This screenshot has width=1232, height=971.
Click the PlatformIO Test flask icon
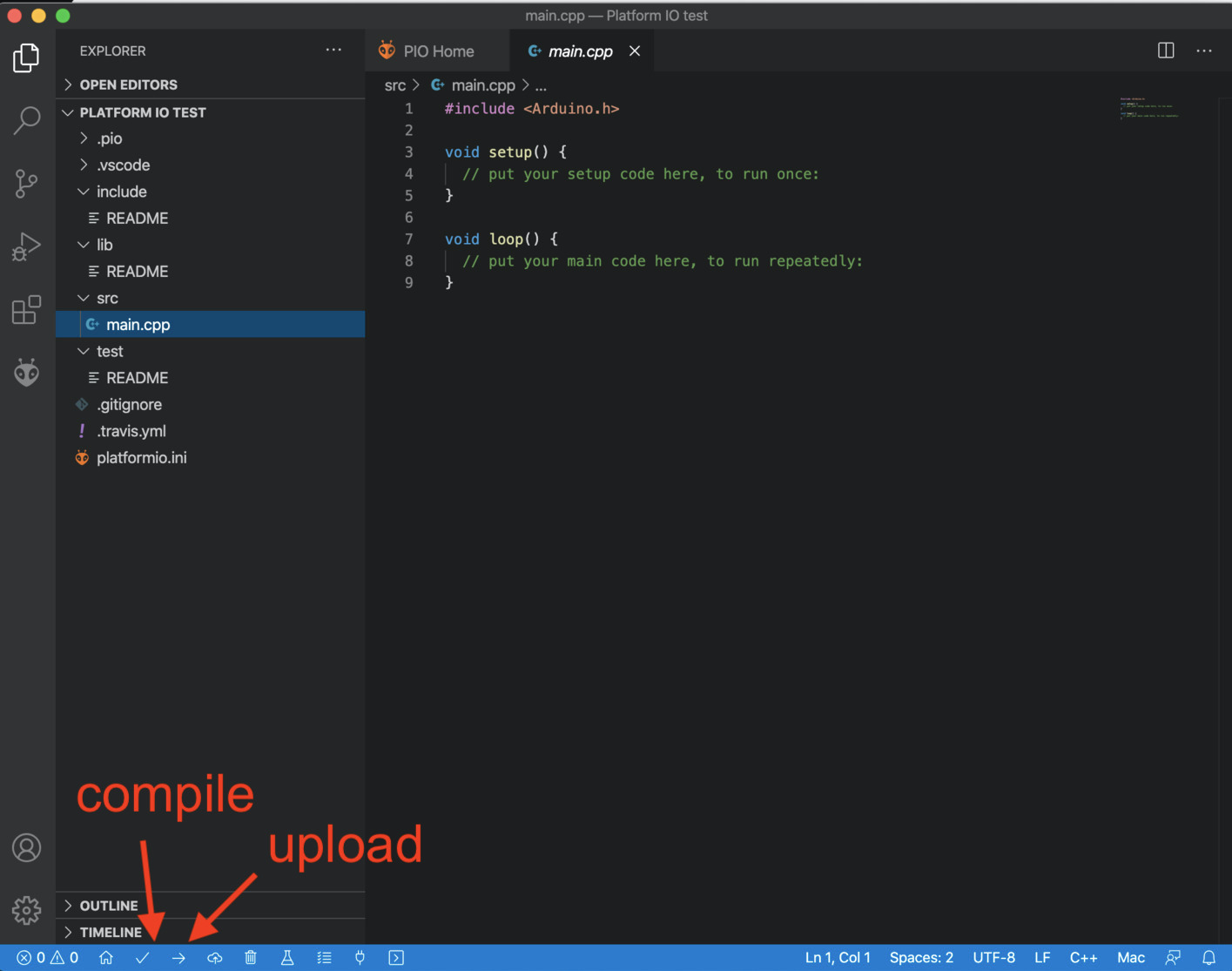[x=287, y=957]
